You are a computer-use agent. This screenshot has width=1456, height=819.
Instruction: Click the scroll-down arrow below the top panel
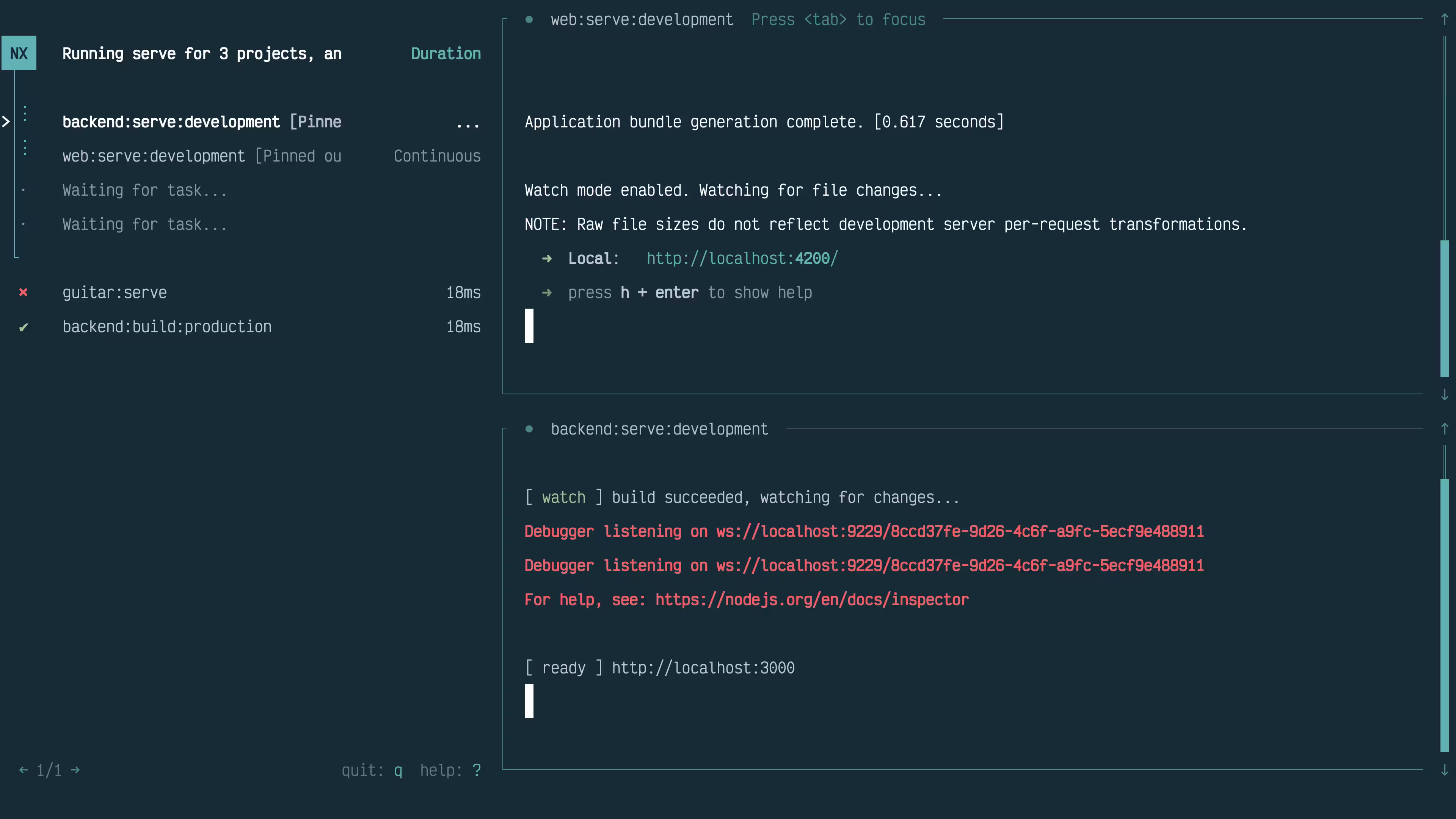(1445, 394)
